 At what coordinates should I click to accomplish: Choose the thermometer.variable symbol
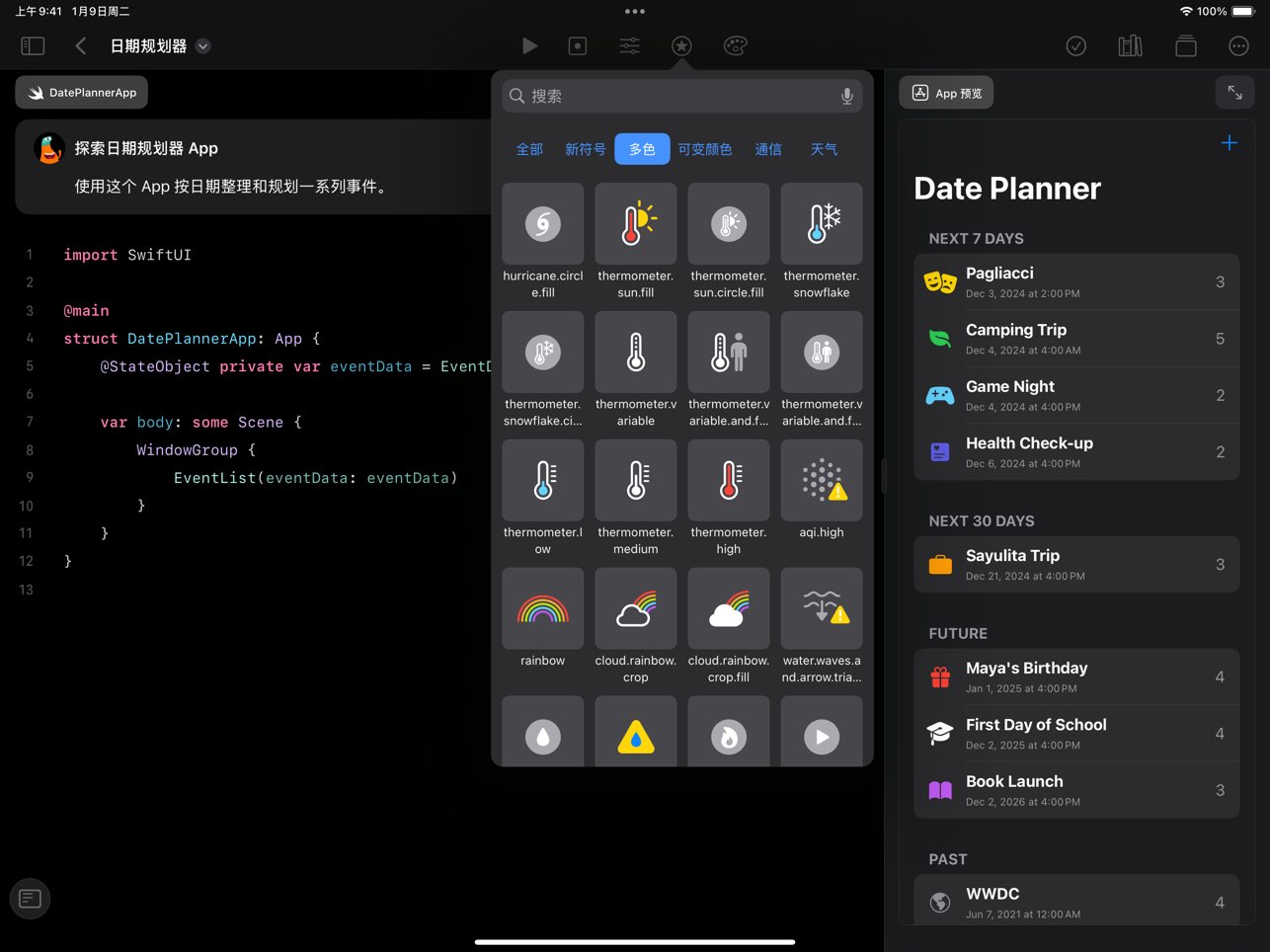[x=636, y=353]
